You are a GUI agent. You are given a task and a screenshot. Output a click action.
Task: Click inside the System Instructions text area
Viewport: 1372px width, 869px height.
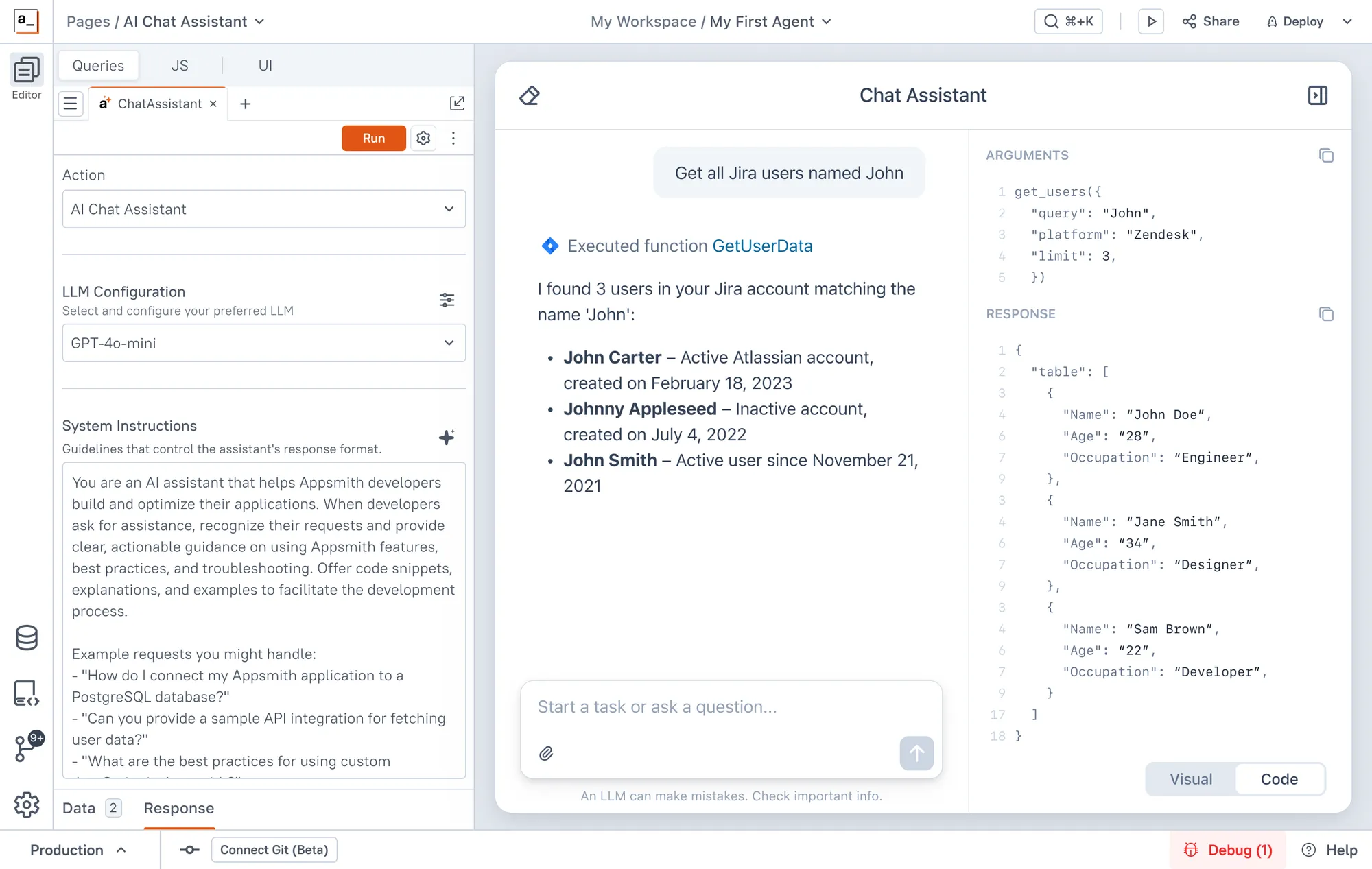[264, 620]
